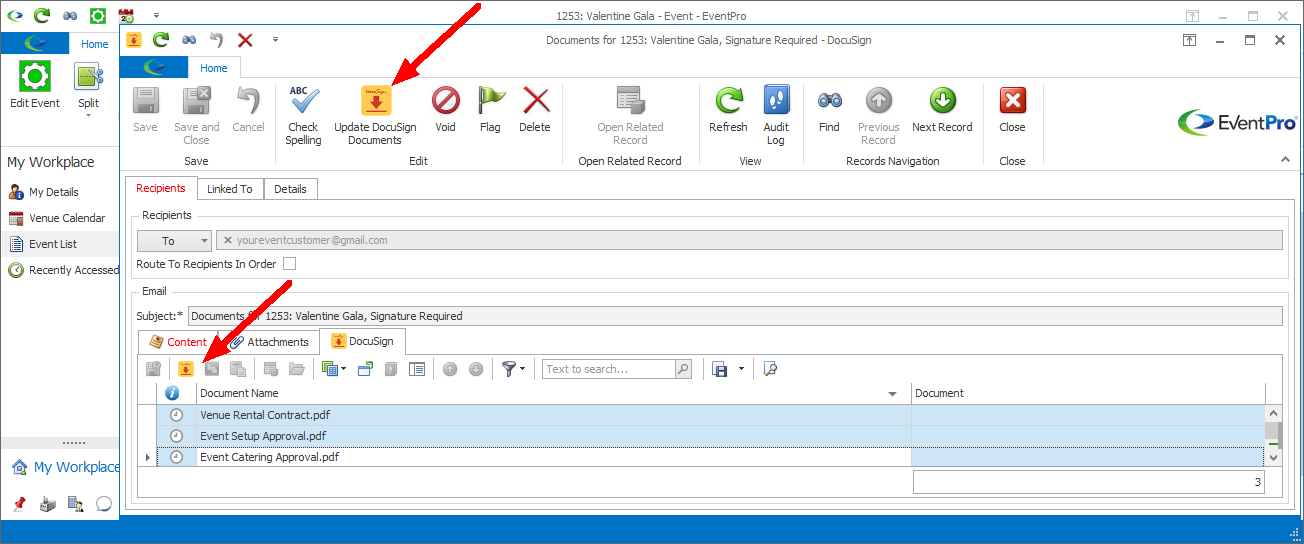The height and width of the screenshot is (544, 1304).
Task: Click the calendar icon in the Event window quick access bar
Action: point(126,16)
